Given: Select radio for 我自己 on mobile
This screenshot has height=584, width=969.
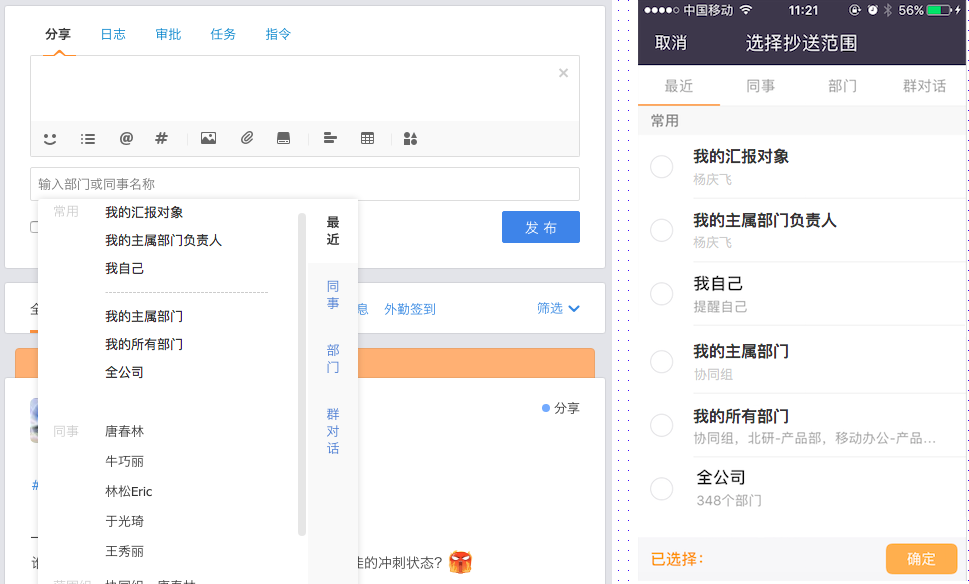Looking at the screenshot, I should point(661,294).
